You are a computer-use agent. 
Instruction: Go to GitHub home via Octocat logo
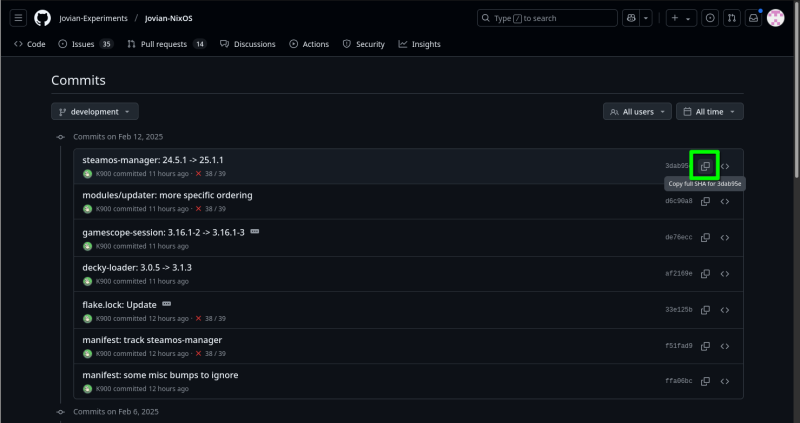(x=42, y=18)
